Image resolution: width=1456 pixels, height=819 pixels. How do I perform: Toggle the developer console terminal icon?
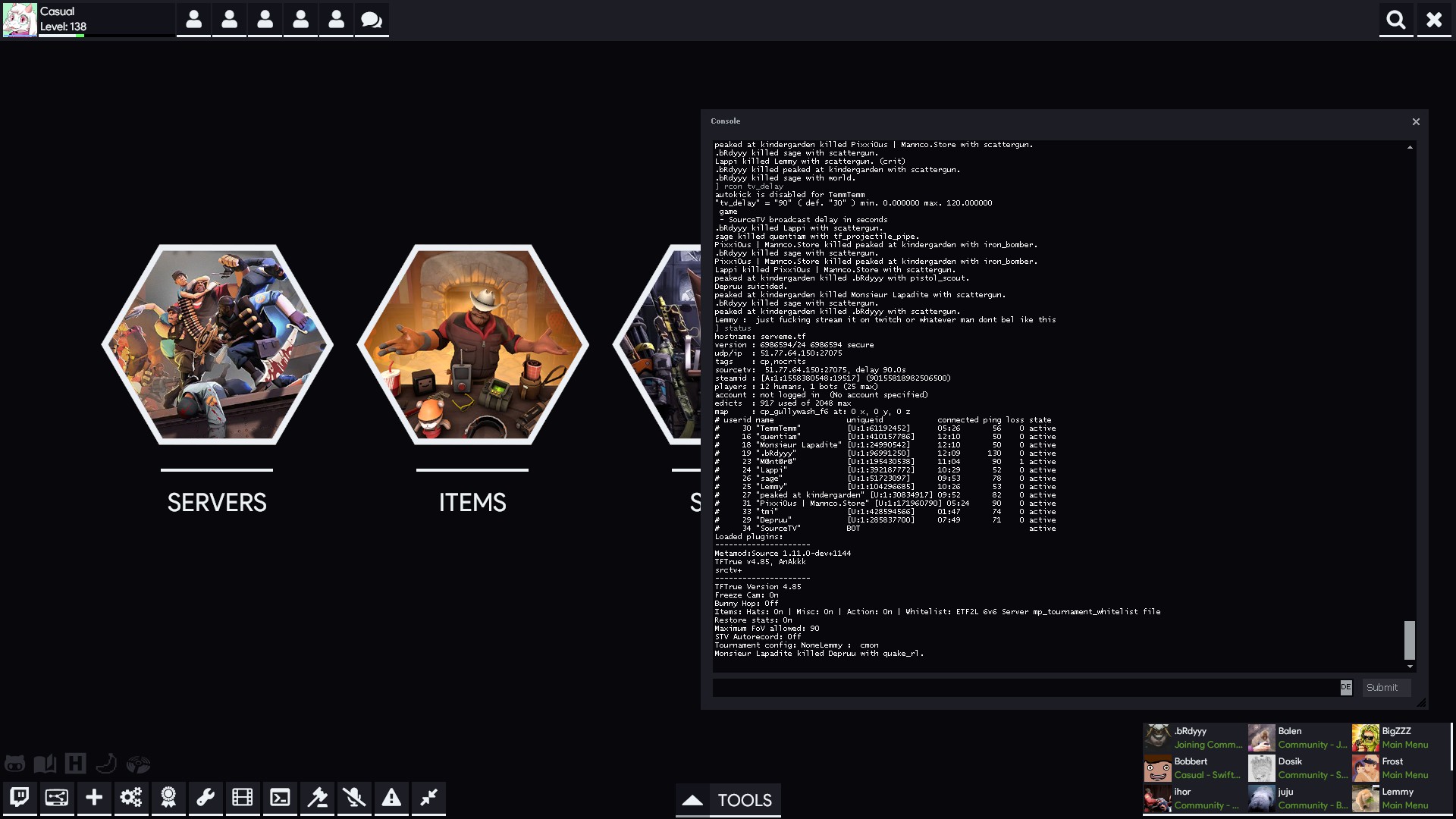pyautogui.click(x=280, y=798)
